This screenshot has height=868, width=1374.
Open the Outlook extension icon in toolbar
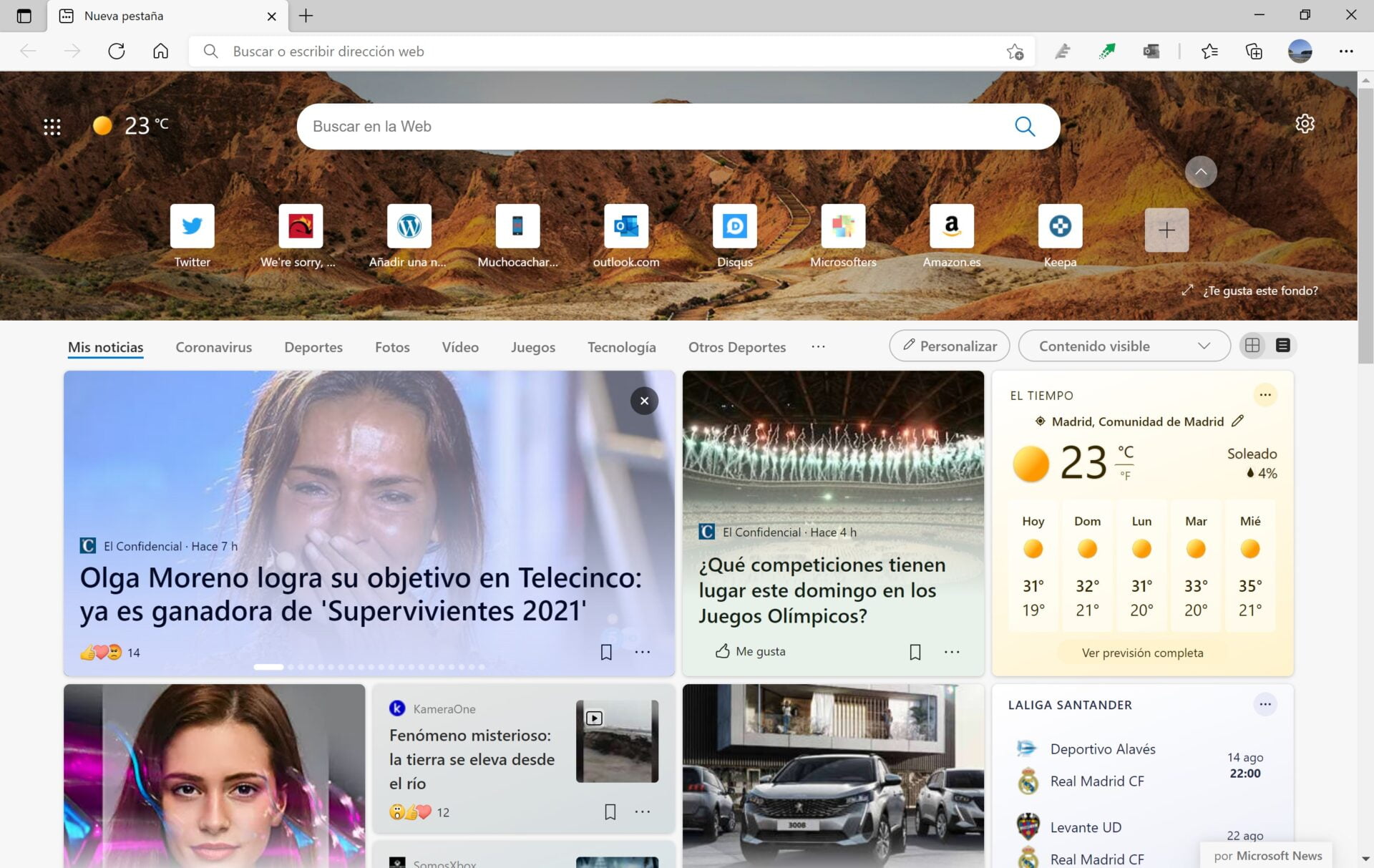click(x=1151, y=51)
